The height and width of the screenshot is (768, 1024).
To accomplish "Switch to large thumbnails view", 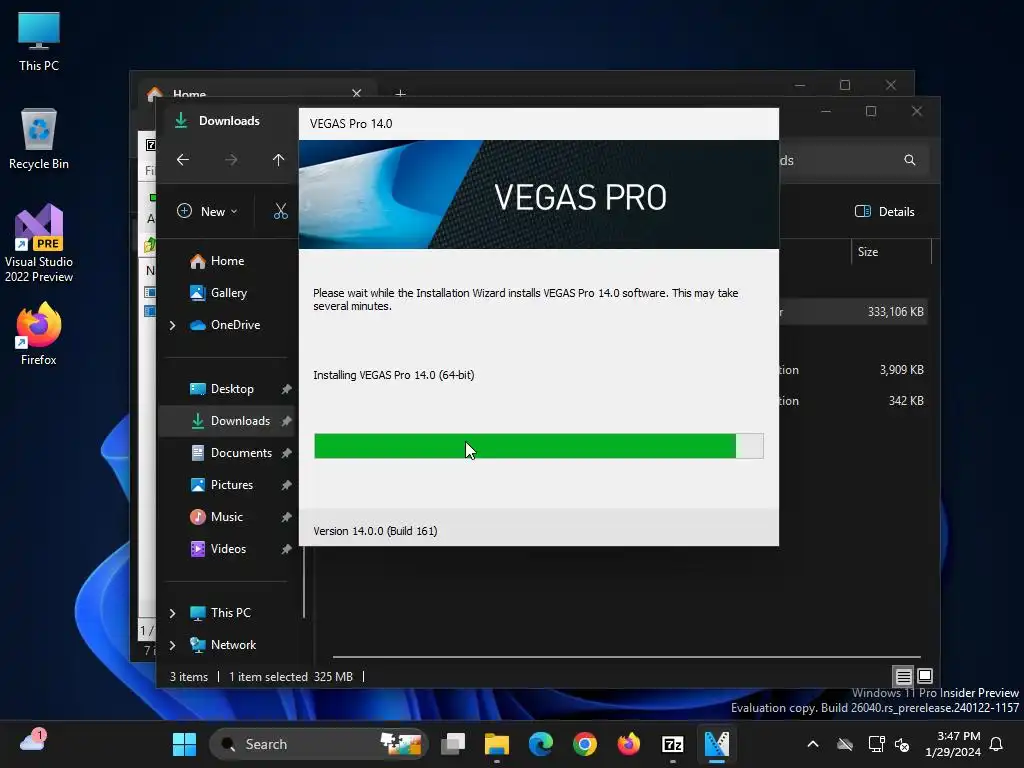I will point(925,676).
